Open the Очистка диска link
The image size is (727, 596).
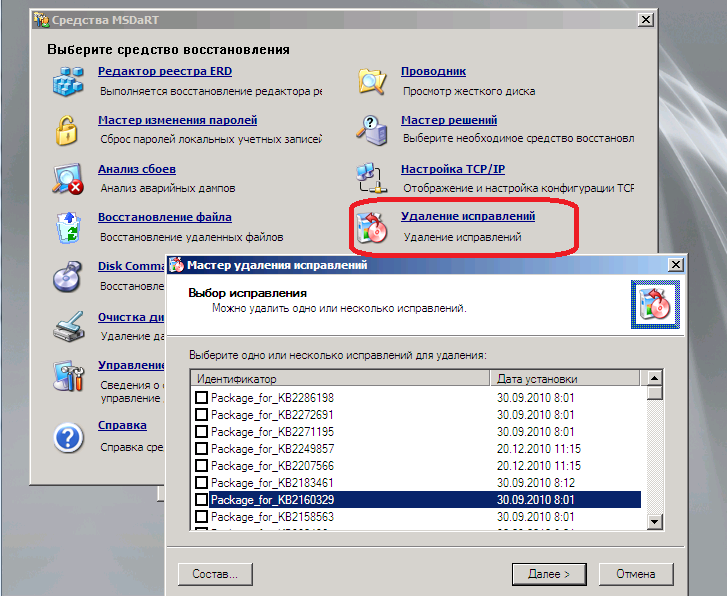point(131,317)
